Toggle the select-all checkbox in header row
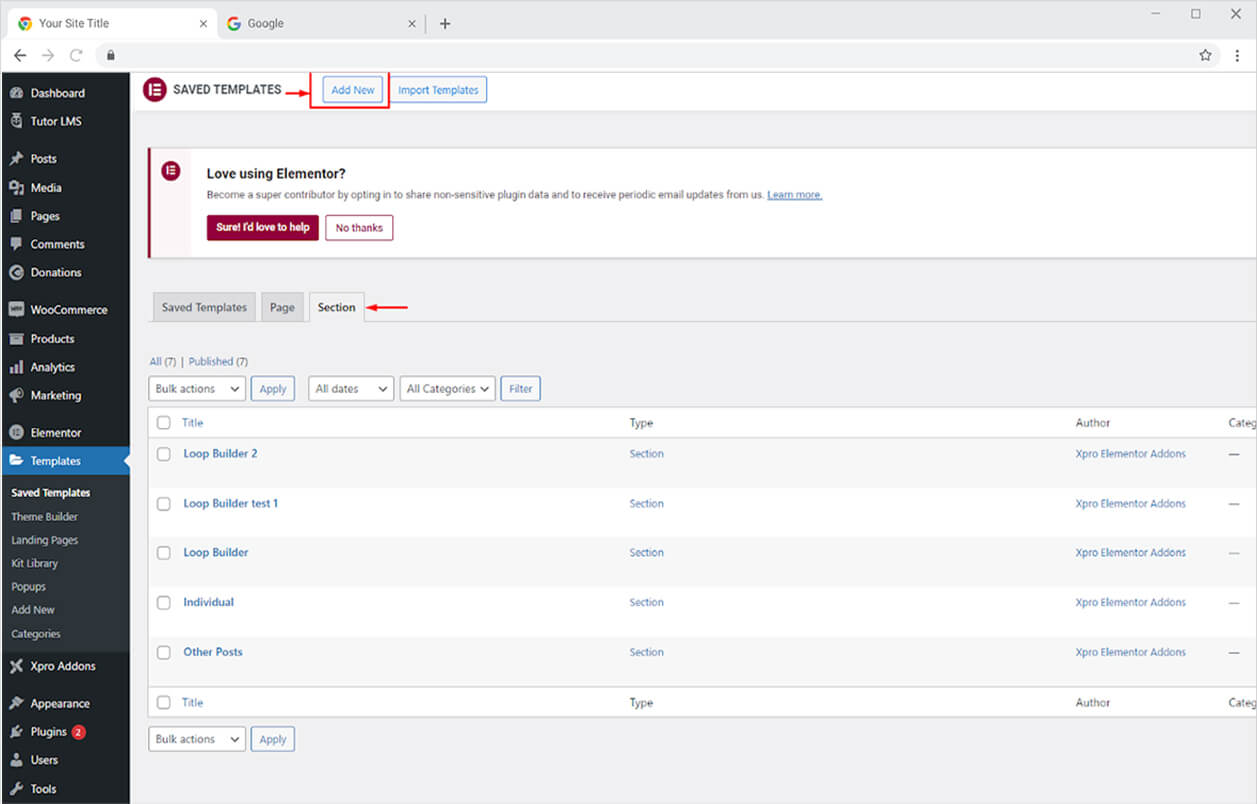Screen dimensions: 1257x804 coord(164,423)
